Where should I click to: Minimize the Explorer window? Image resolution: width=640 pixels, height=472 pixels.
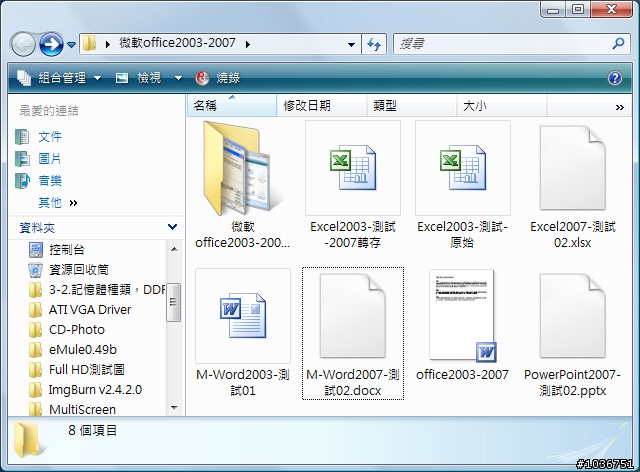tap(553, 10)
